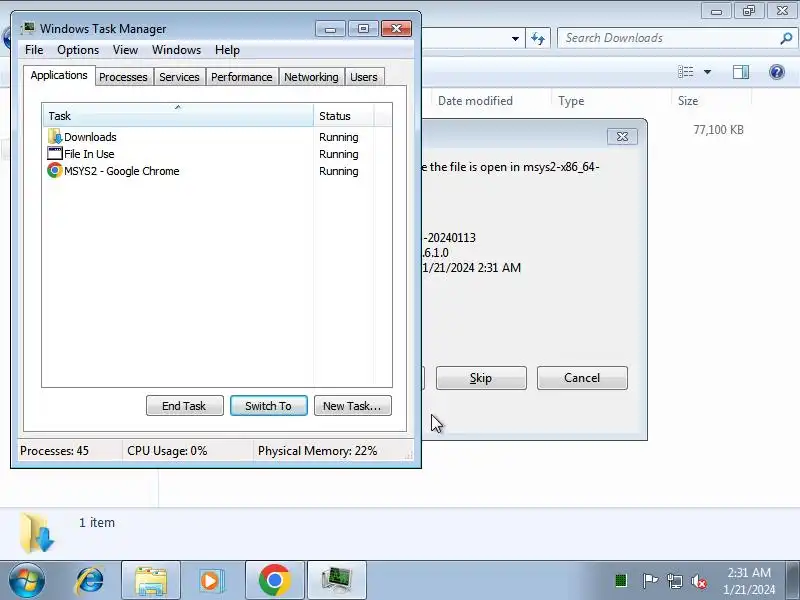Viewport: 800px width, 600px height.
Task: Click the Search Downloads field in Explorer
Action: (668, 38)
